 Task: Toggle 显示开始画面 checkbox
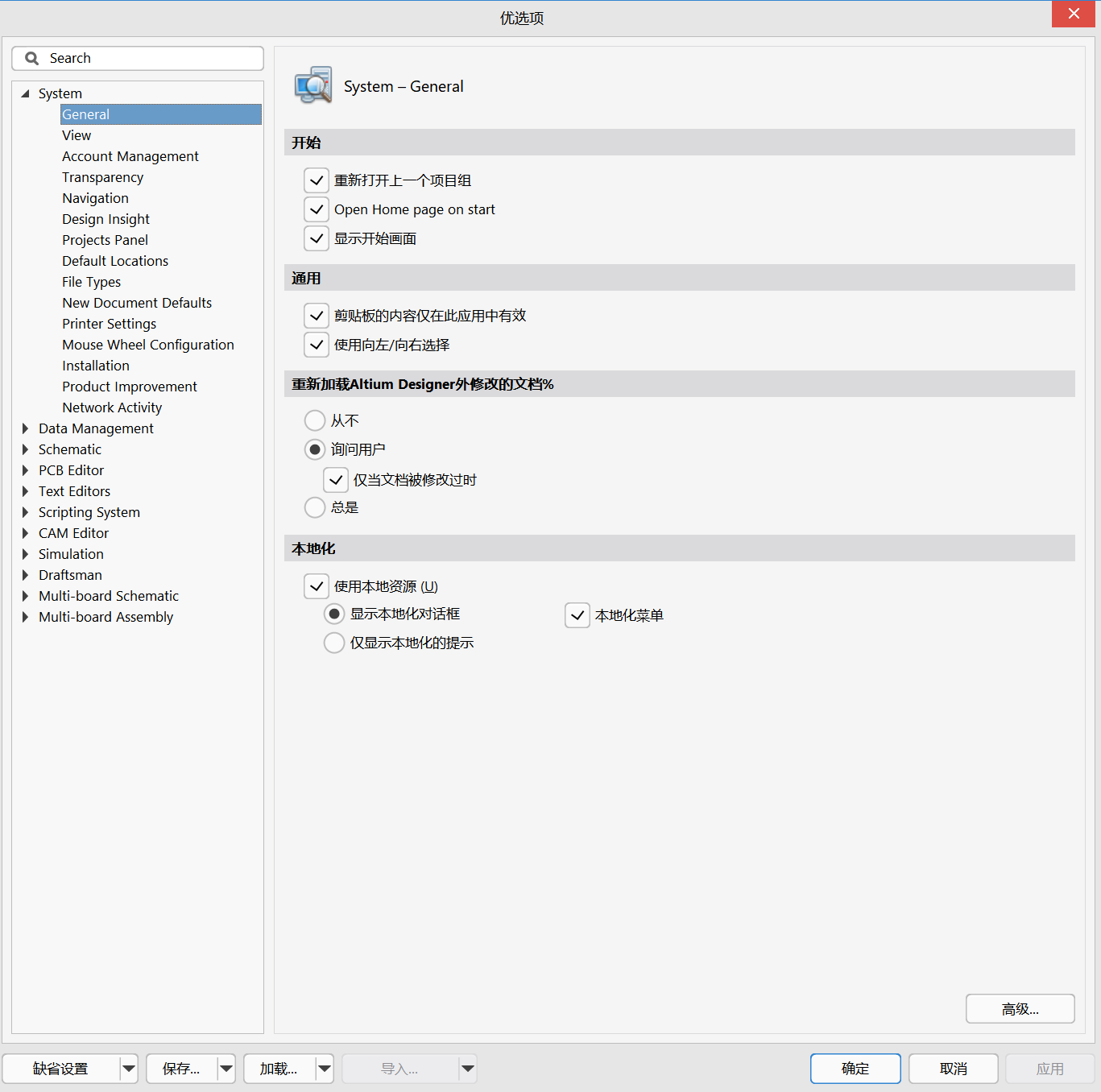coord(317,238)
